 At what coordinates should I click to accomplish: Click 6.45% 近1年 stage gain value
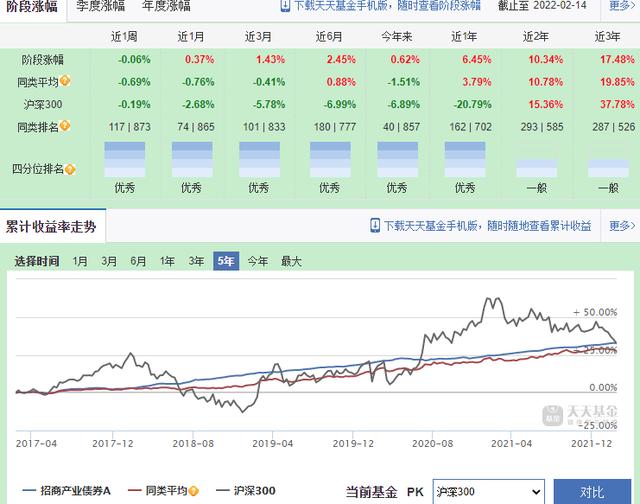click(x=477, y=60)
